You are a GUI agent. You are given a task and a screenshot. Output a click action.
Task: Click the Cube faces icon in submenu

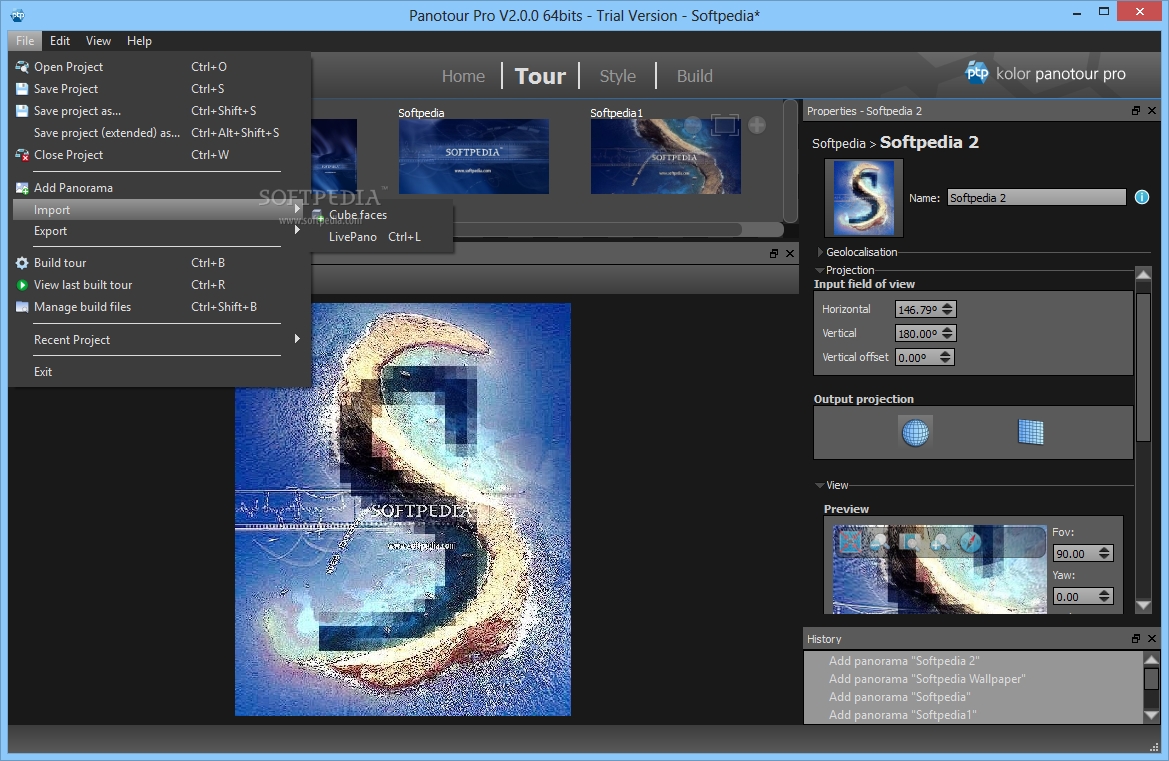pos(318,215)
